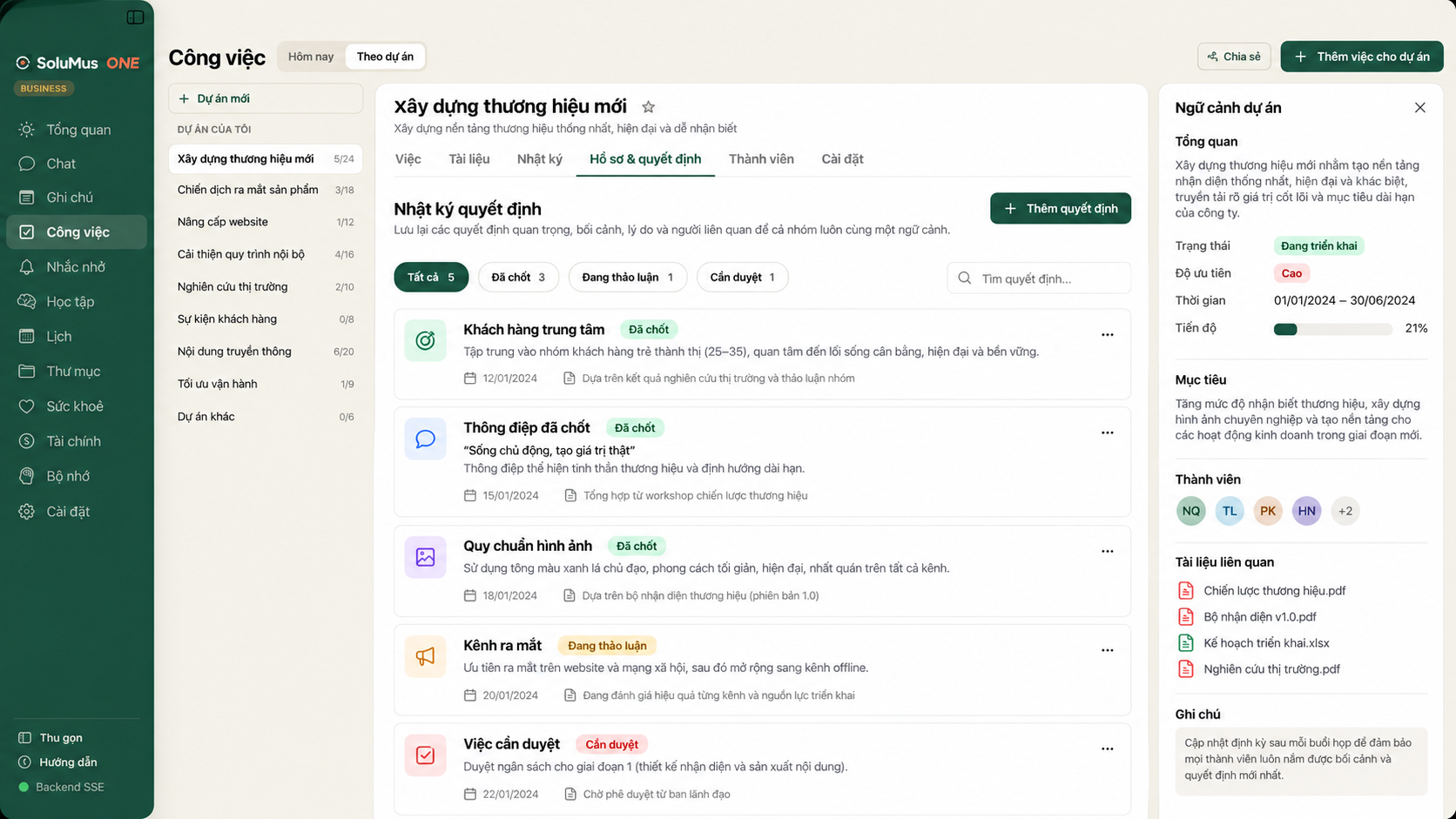Click the Thêm quyết định button
The image size is (1456, 819).
pyautogui.click(x=1060, y=208)
